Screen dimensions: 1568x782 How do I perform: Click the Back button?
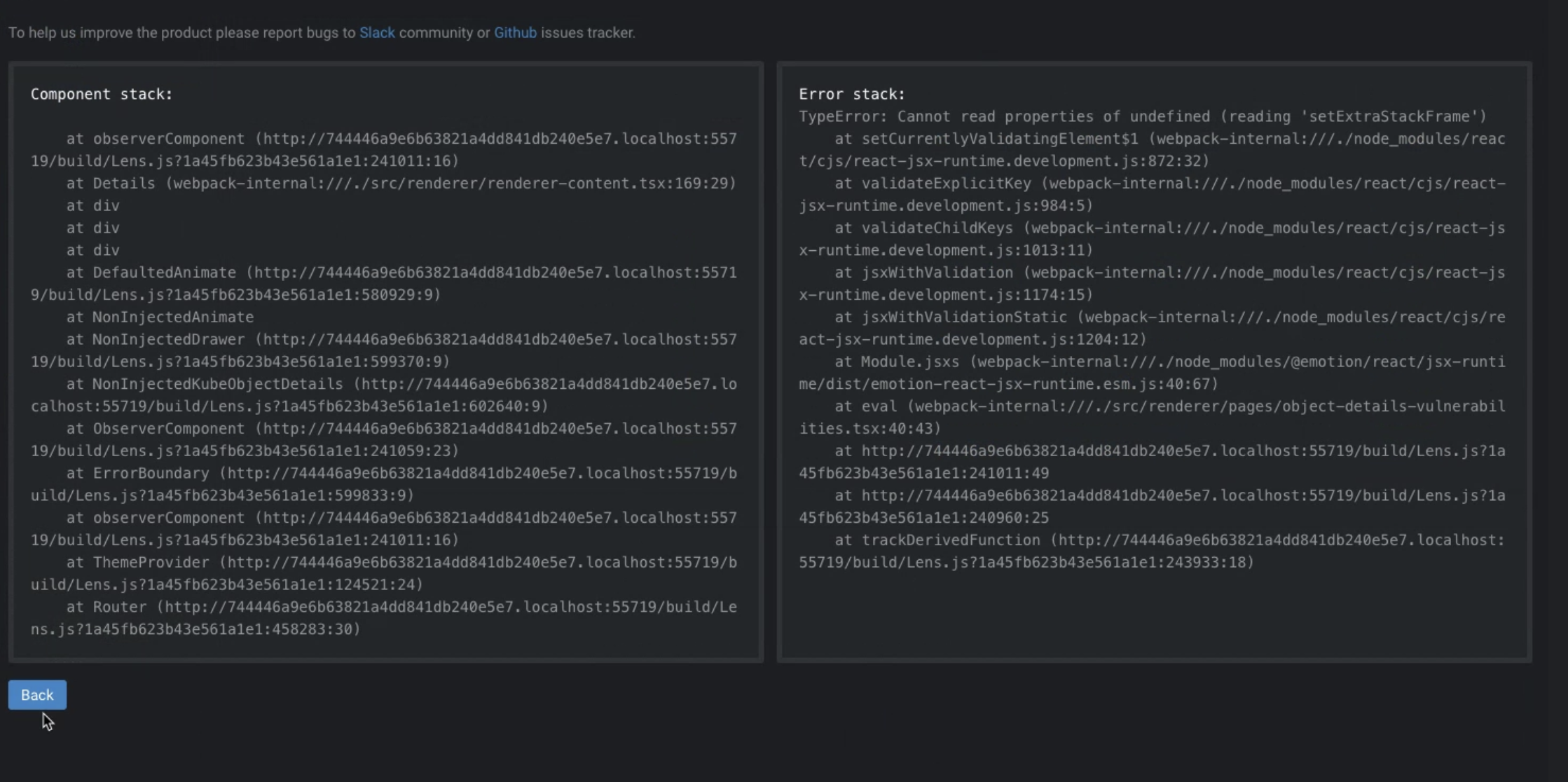click(37, 694)
